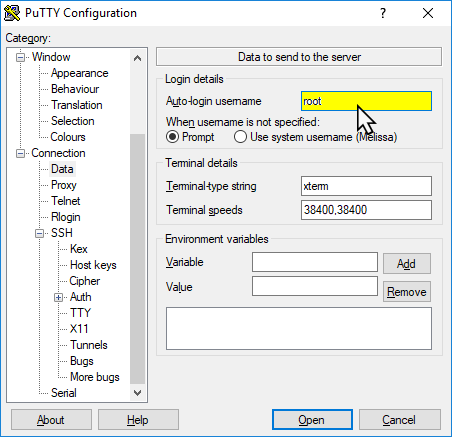Viewport: 452px width, 437px height.
Task: Click the environment Variable input field
Action: point(315,262)
